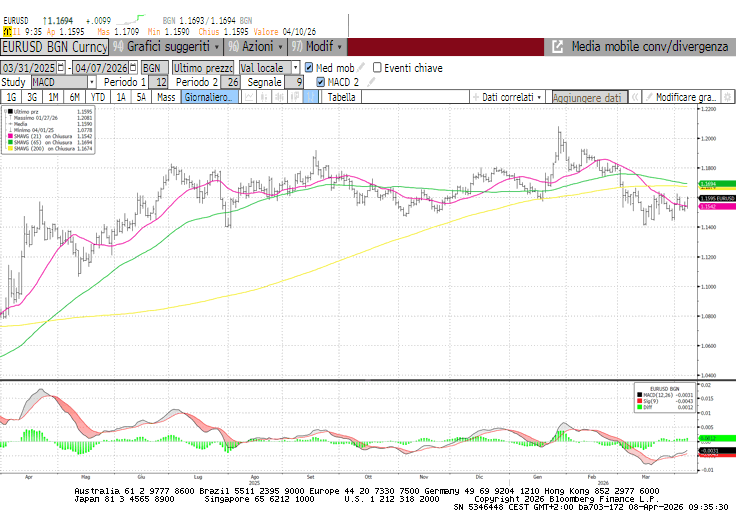Open the start date calendar picker
This screenshot has width=736, height=530.
click(61, 68)
